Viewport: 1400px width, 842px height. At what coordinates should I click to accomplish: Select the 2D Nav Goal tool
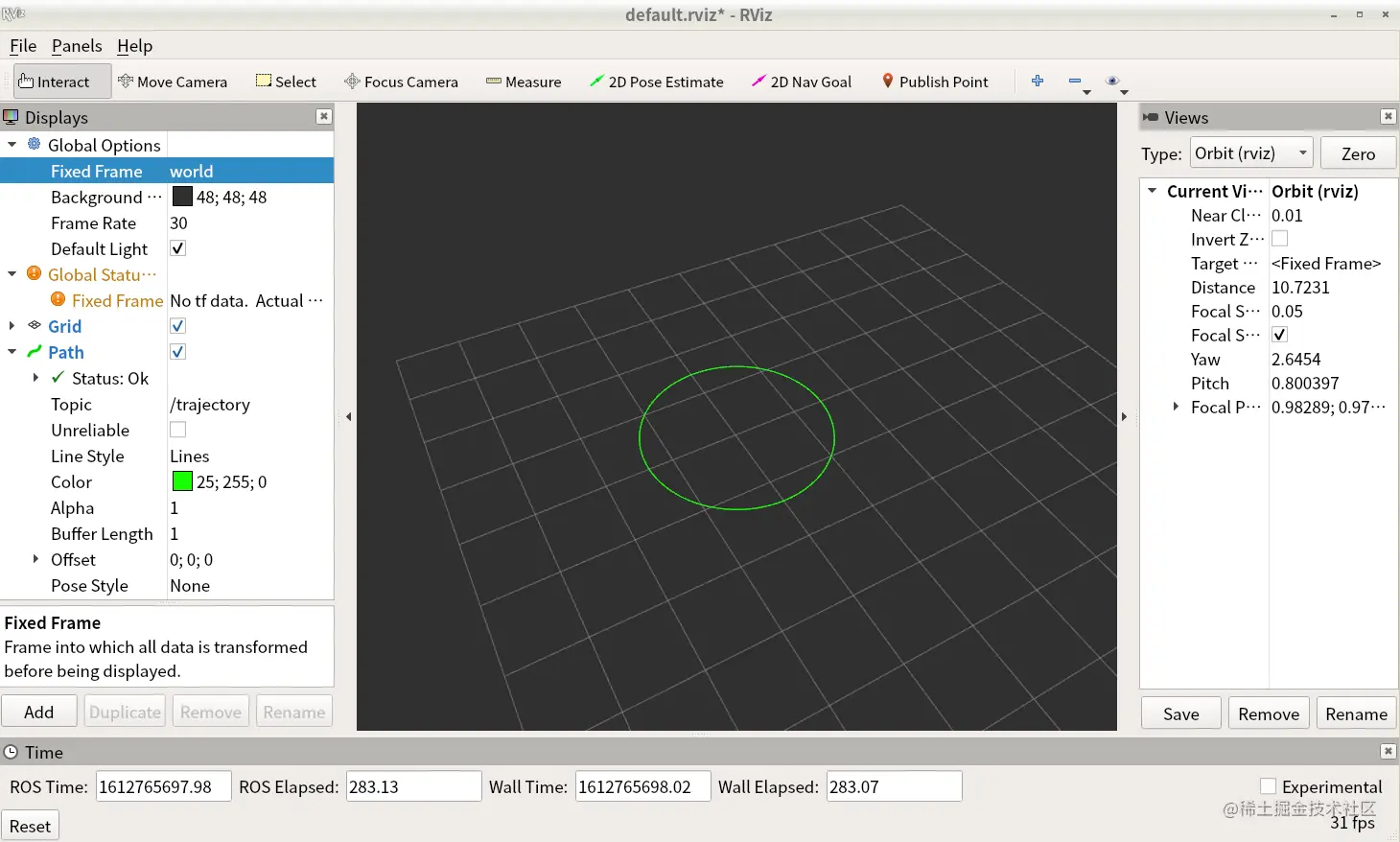802,82
